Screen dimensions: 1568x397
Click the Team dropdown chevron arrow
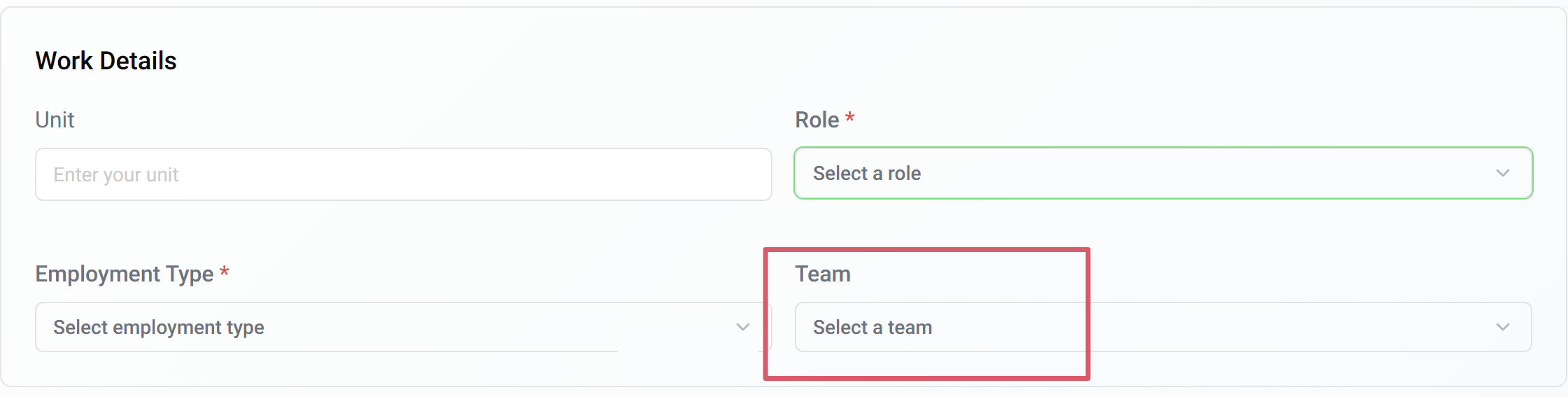(1502, 327)
